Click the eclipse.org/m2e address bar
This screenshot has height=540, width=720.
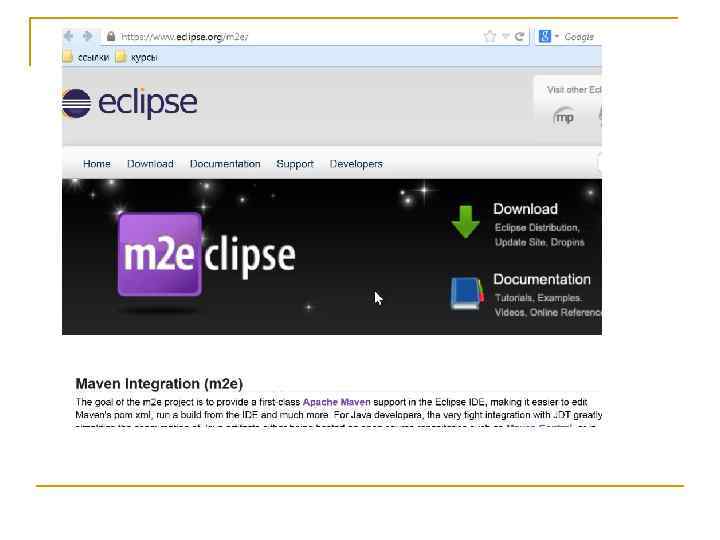pos(294,36)
